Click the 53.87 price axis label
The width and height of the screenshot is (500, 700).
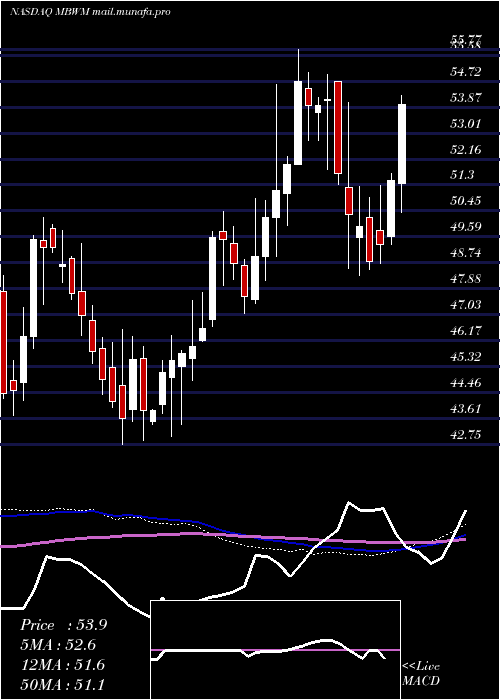click(x=466, y=97)
